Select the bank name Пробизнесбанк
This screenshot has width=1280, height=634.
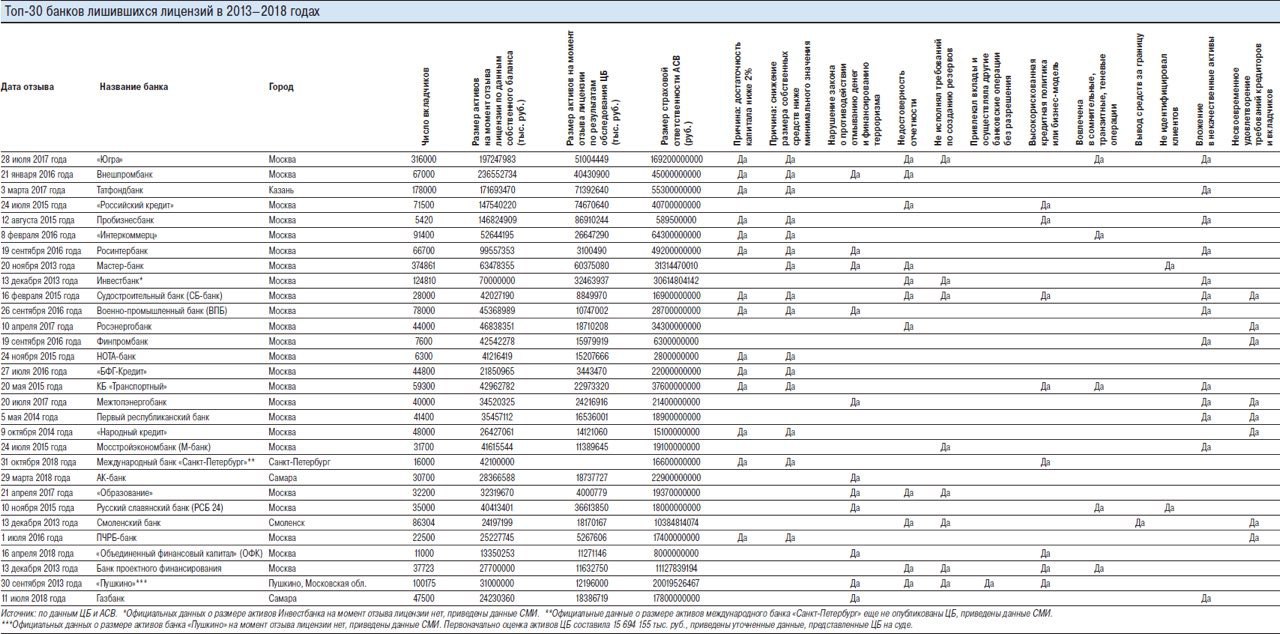click(126, 219)
